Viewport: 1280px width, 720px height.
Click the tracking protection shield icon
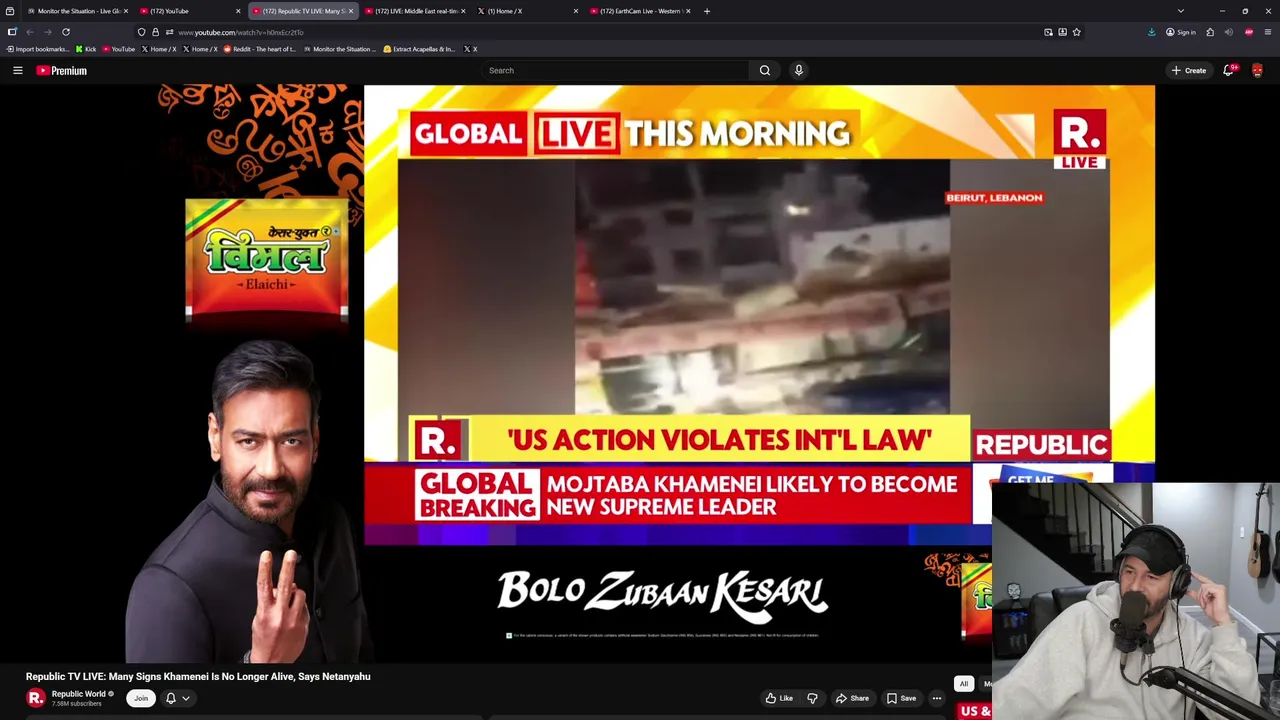(141, 32)
